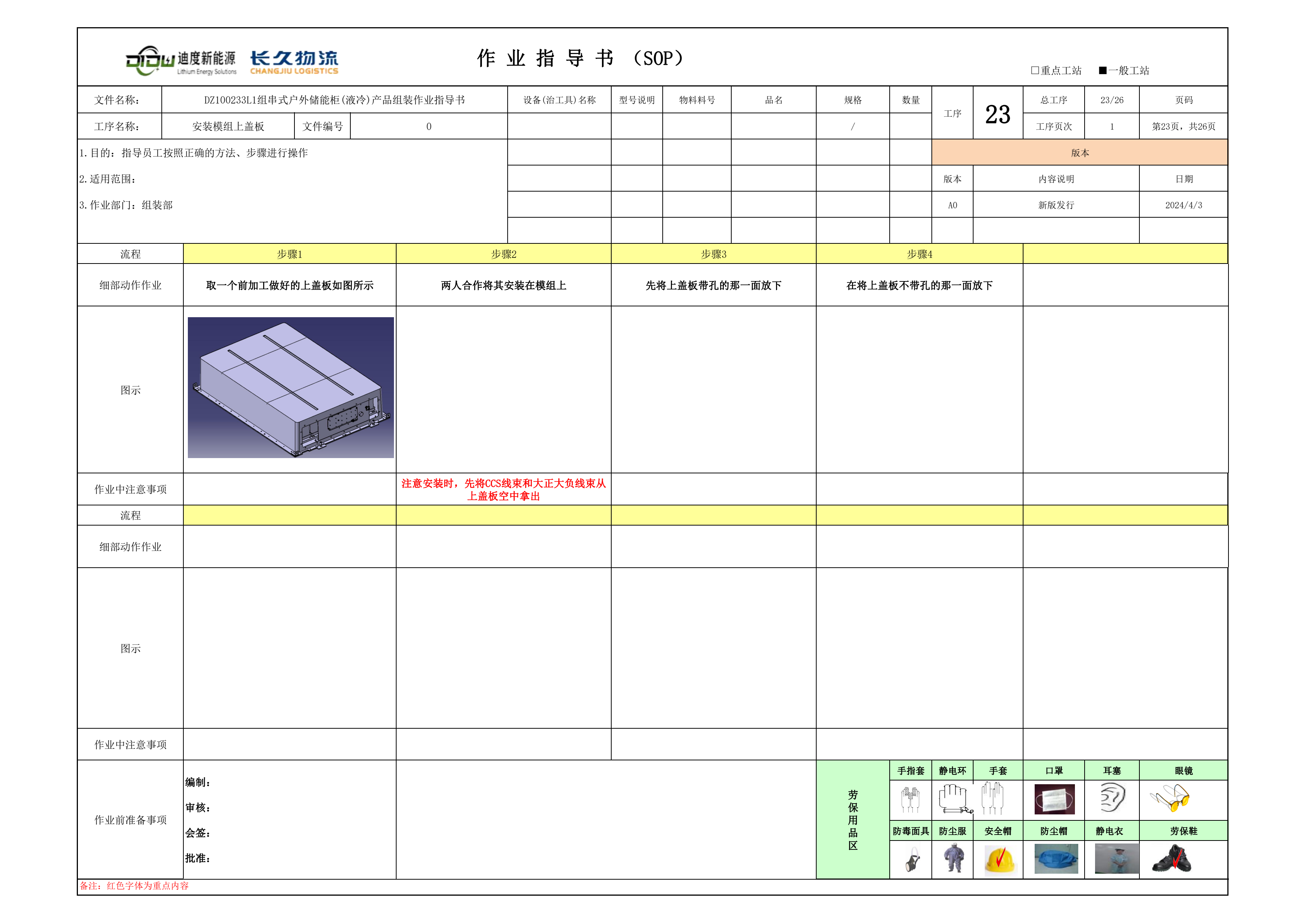The height and width of the screenshot is (924, 1306).
Task: Select the 步骤1 header cell
Action: (290, 254)
